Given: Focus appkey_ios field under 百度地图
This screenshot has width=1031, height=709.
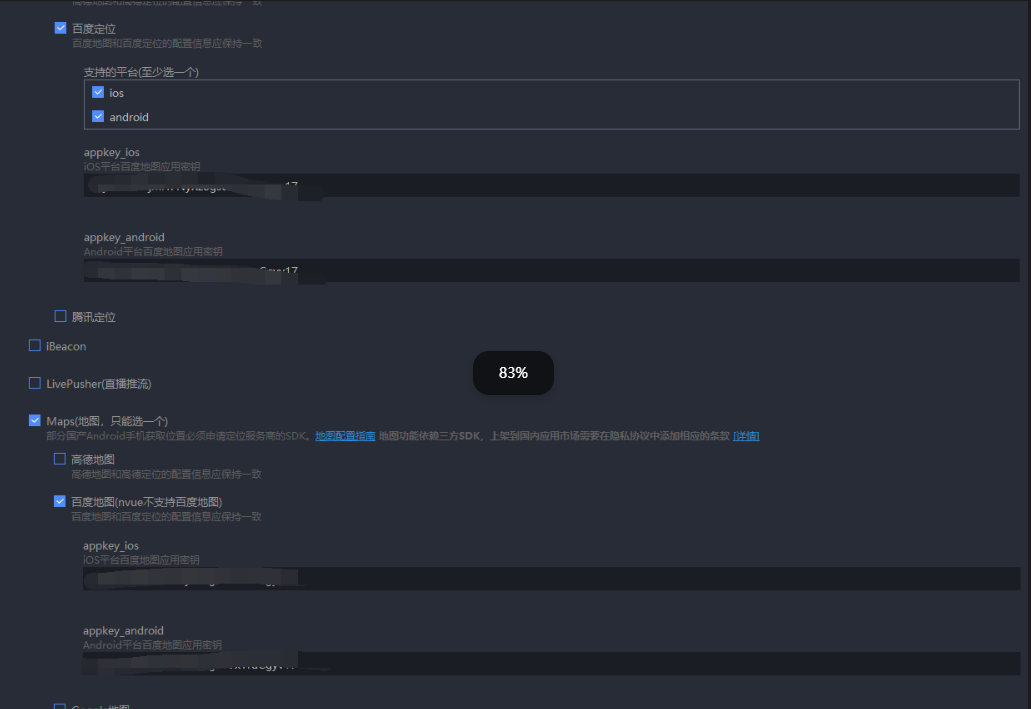Looking at the screenshot, I should tap(552, 578).
